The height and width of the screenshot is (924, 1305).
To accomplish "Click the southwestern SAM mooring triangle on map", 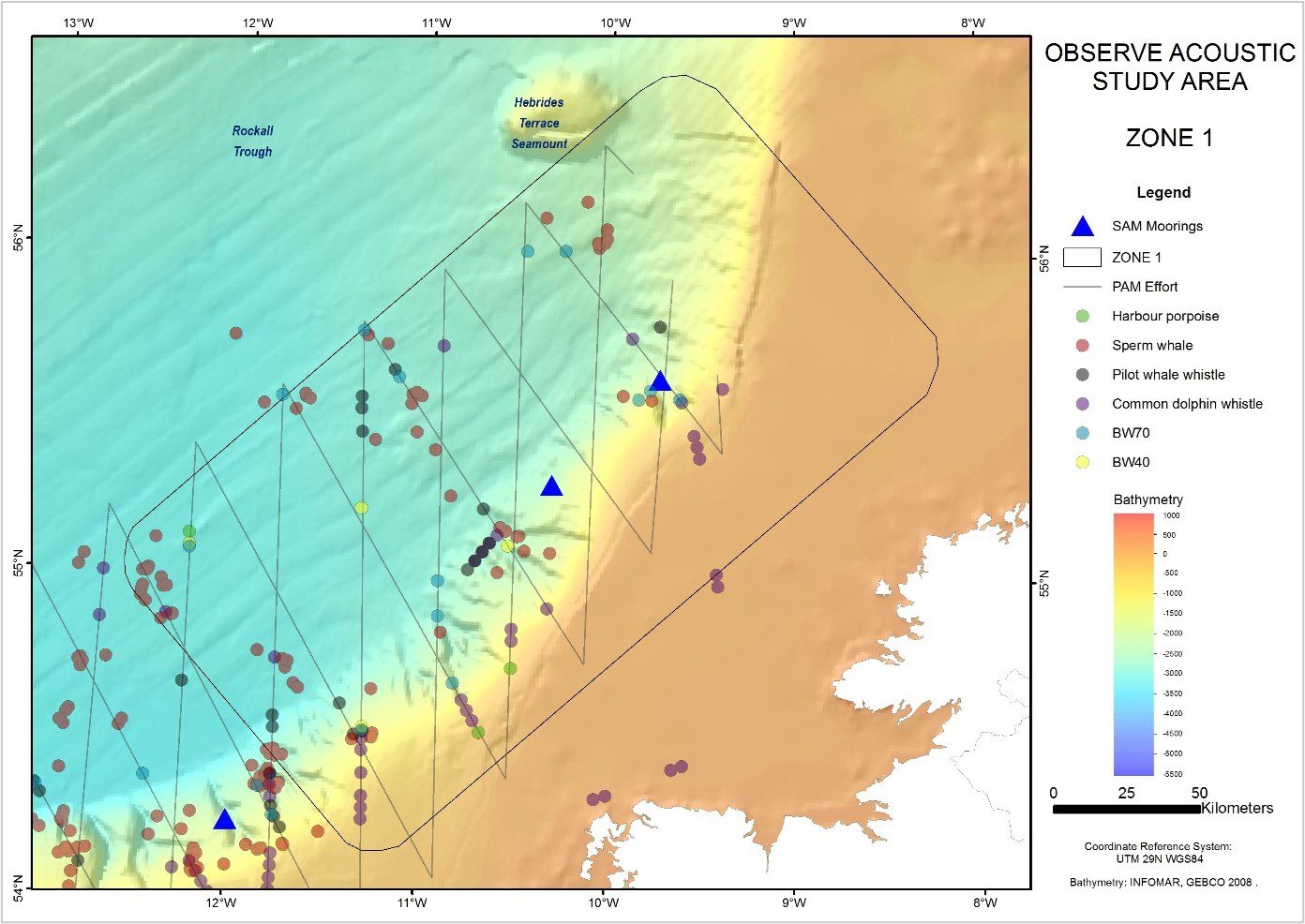I will 224,820.
